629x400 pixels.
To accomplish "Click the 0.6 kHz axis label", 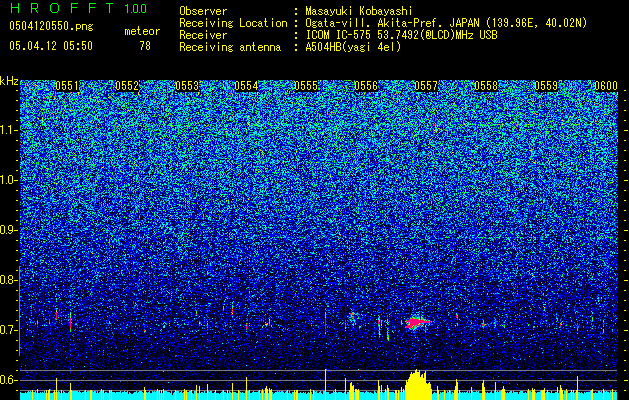I will pyautogui.click(x=8, y=380).
